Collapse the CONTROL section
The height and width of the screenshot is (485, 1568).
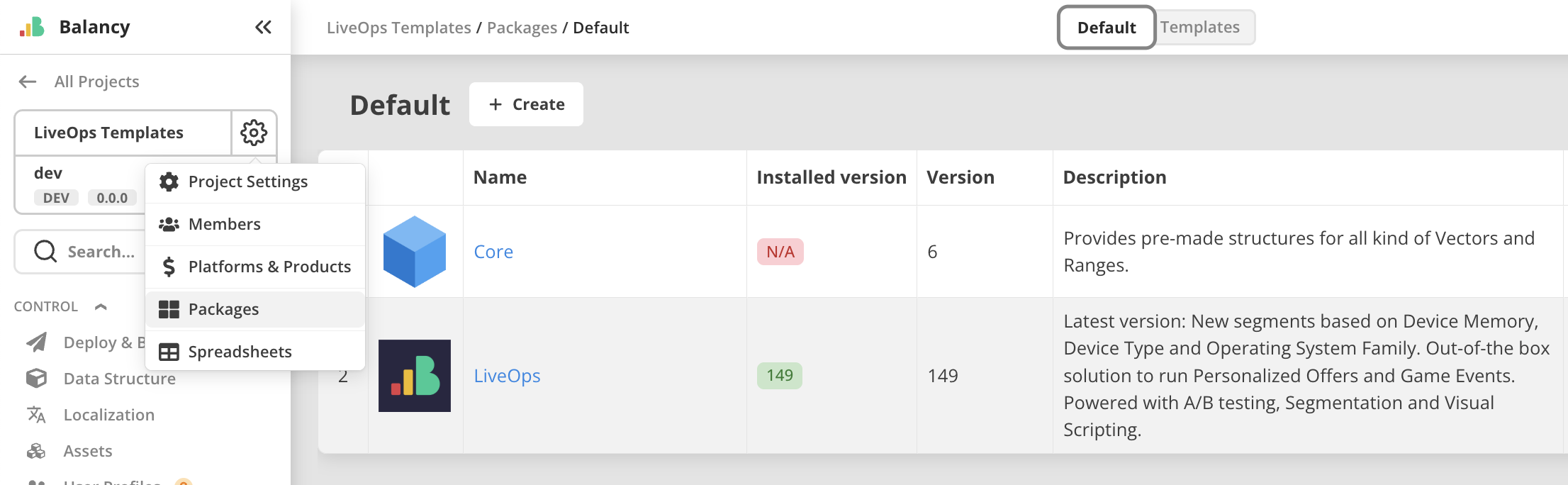click(x=101, y=306)
